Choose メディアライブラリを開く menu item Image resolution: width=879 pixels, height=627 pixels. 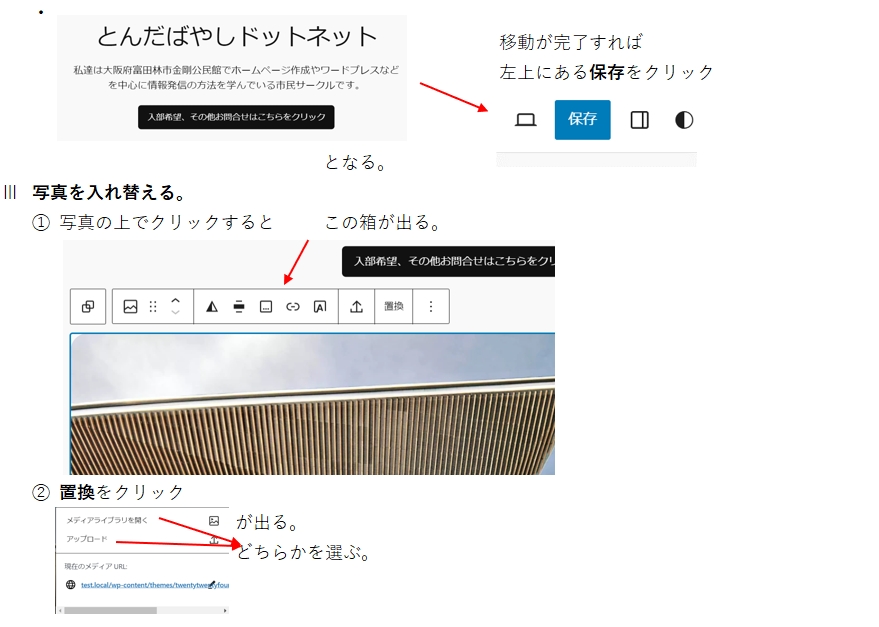coord(107,521)
